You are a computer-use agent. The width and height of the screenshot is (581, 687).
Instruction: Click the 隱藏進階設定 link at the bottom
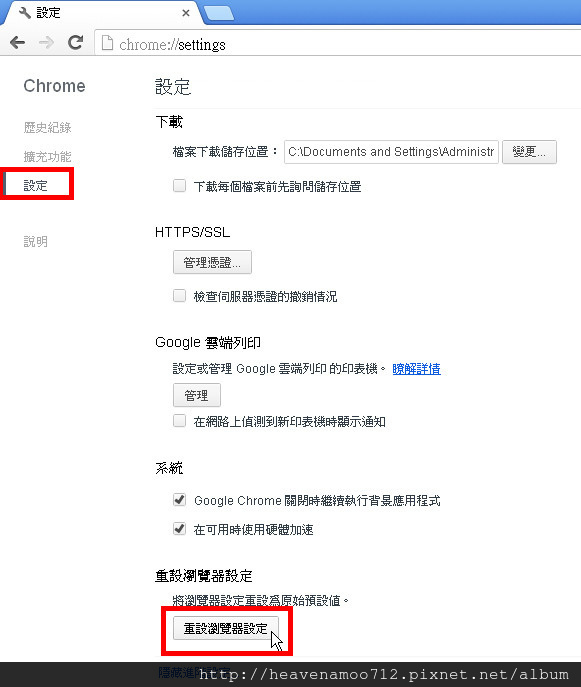pyautogui.click(x=194, y=672)
